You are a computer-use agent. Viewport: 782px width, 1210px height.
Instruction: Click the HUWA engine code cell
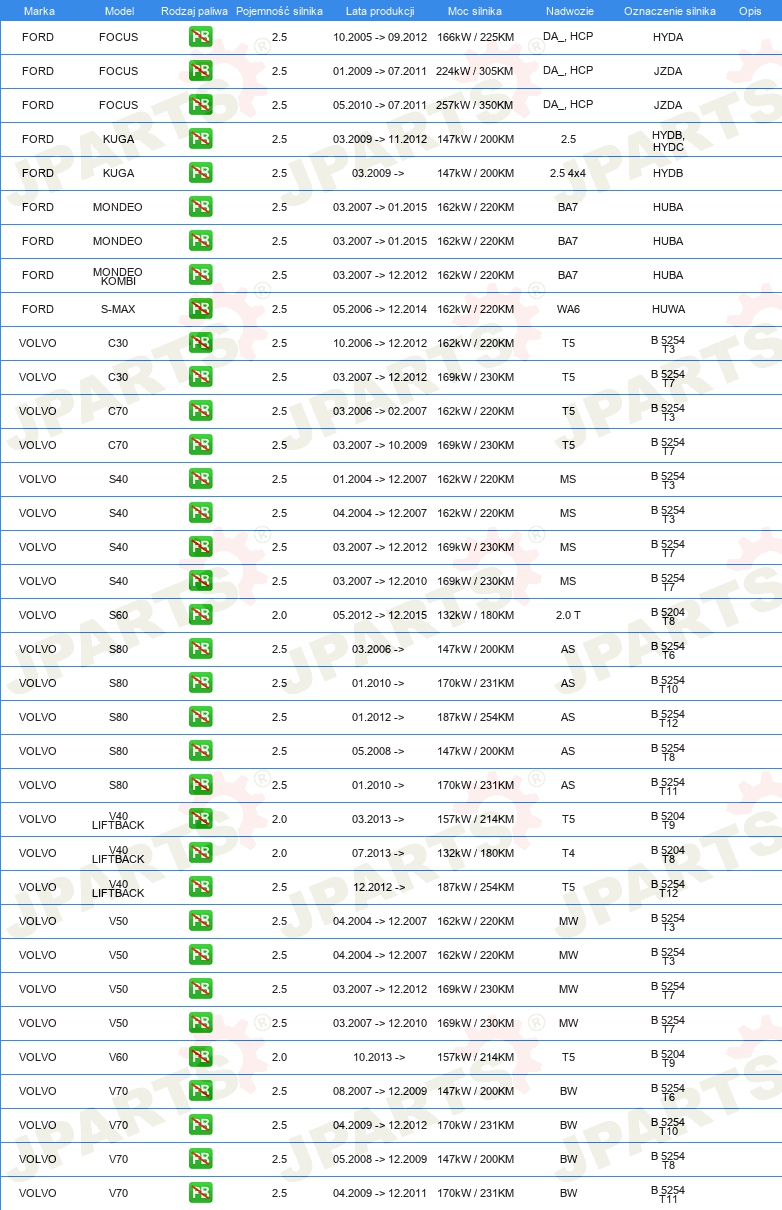[x=668, y=309]
